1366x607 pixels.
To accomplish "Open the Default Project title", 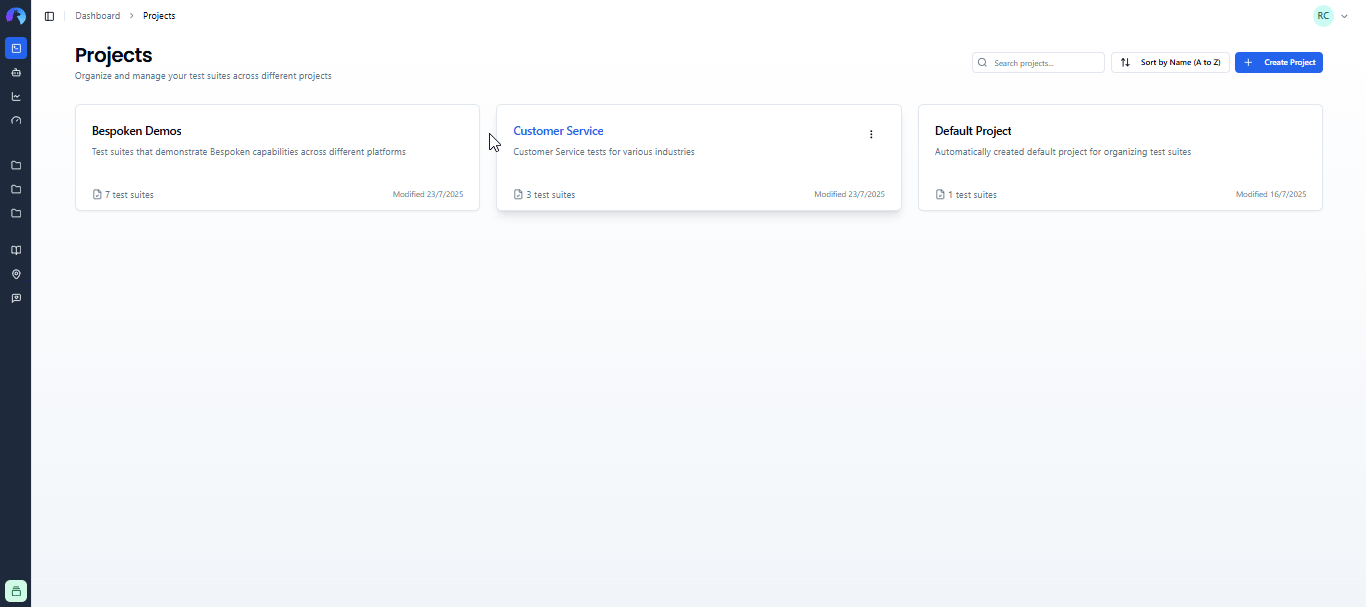I will 973,131.
